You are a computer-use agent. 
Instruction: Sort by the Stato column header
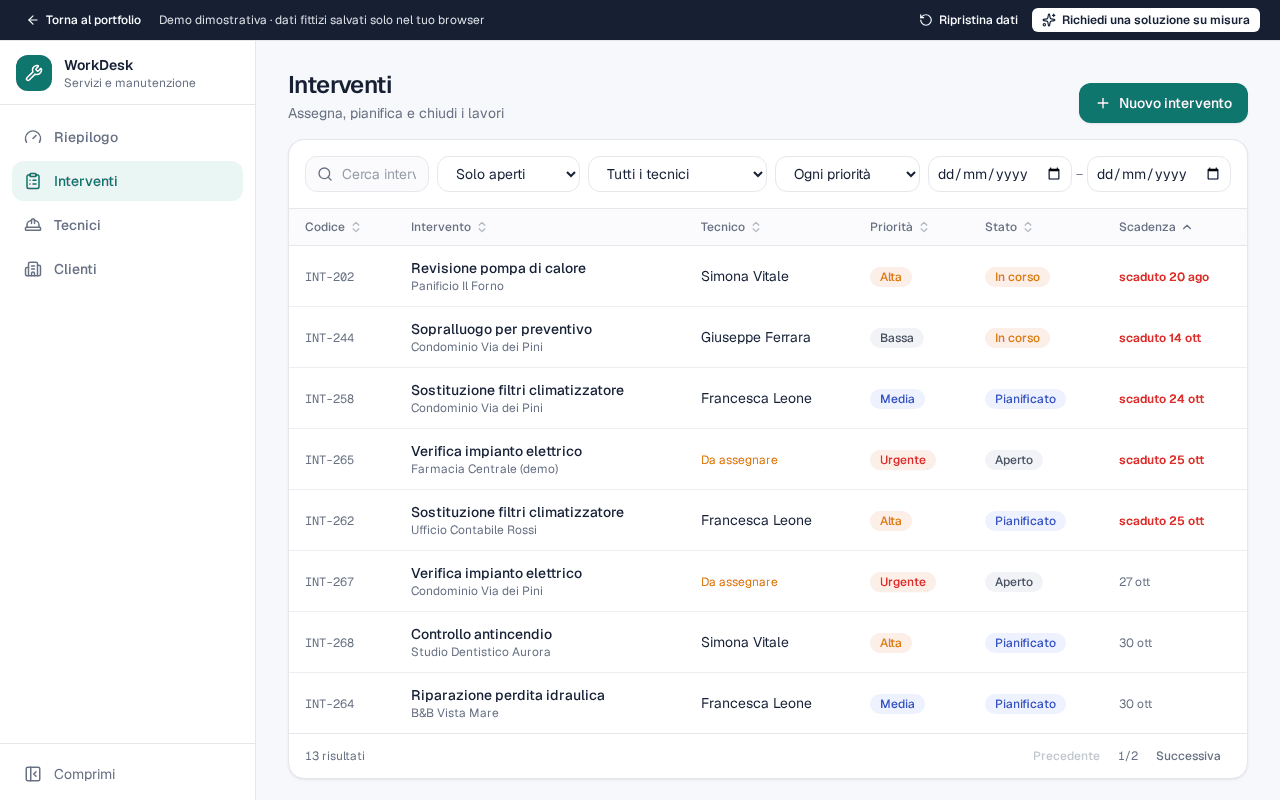pos(1009,227)
